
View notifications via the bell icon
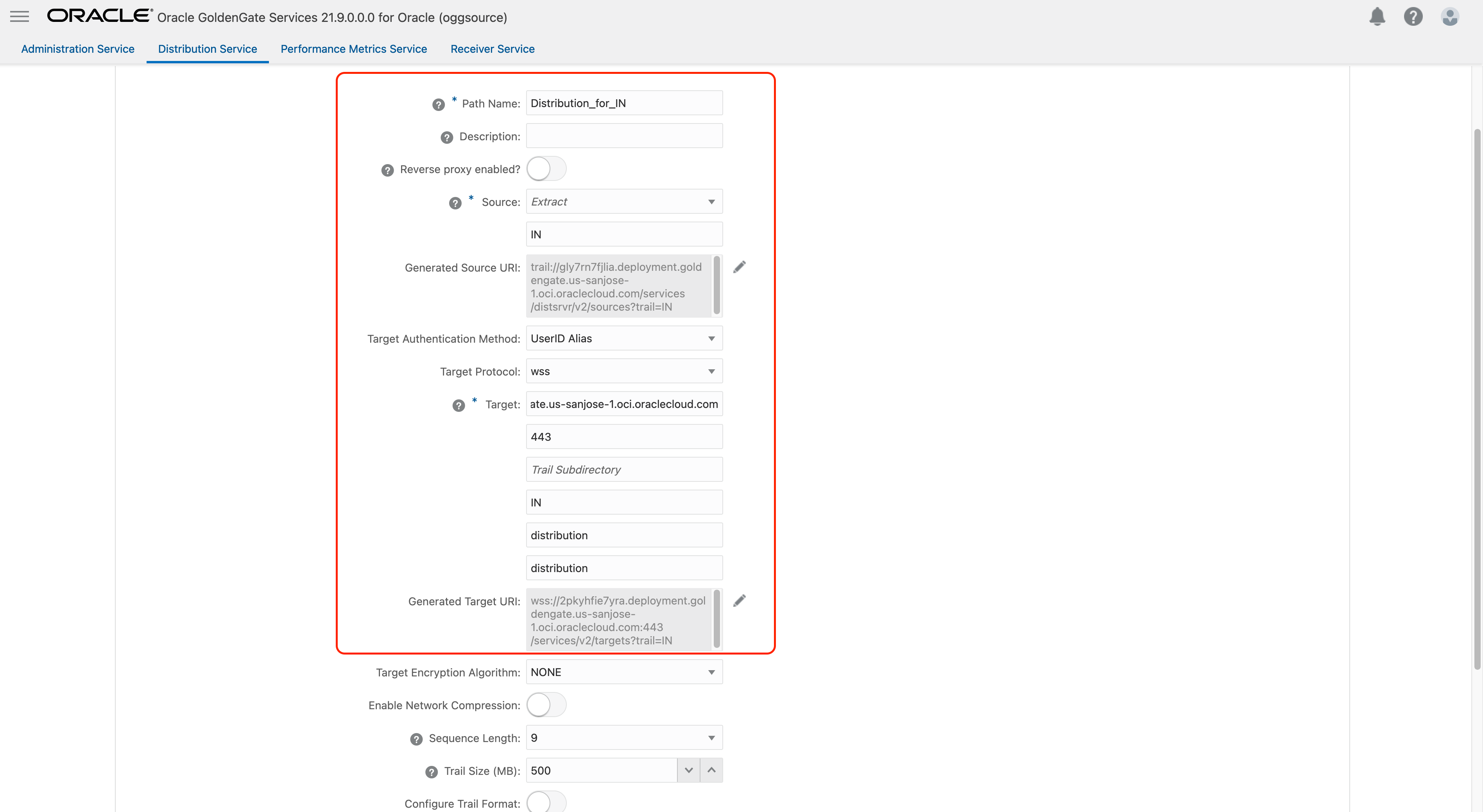click(1377, 16)
